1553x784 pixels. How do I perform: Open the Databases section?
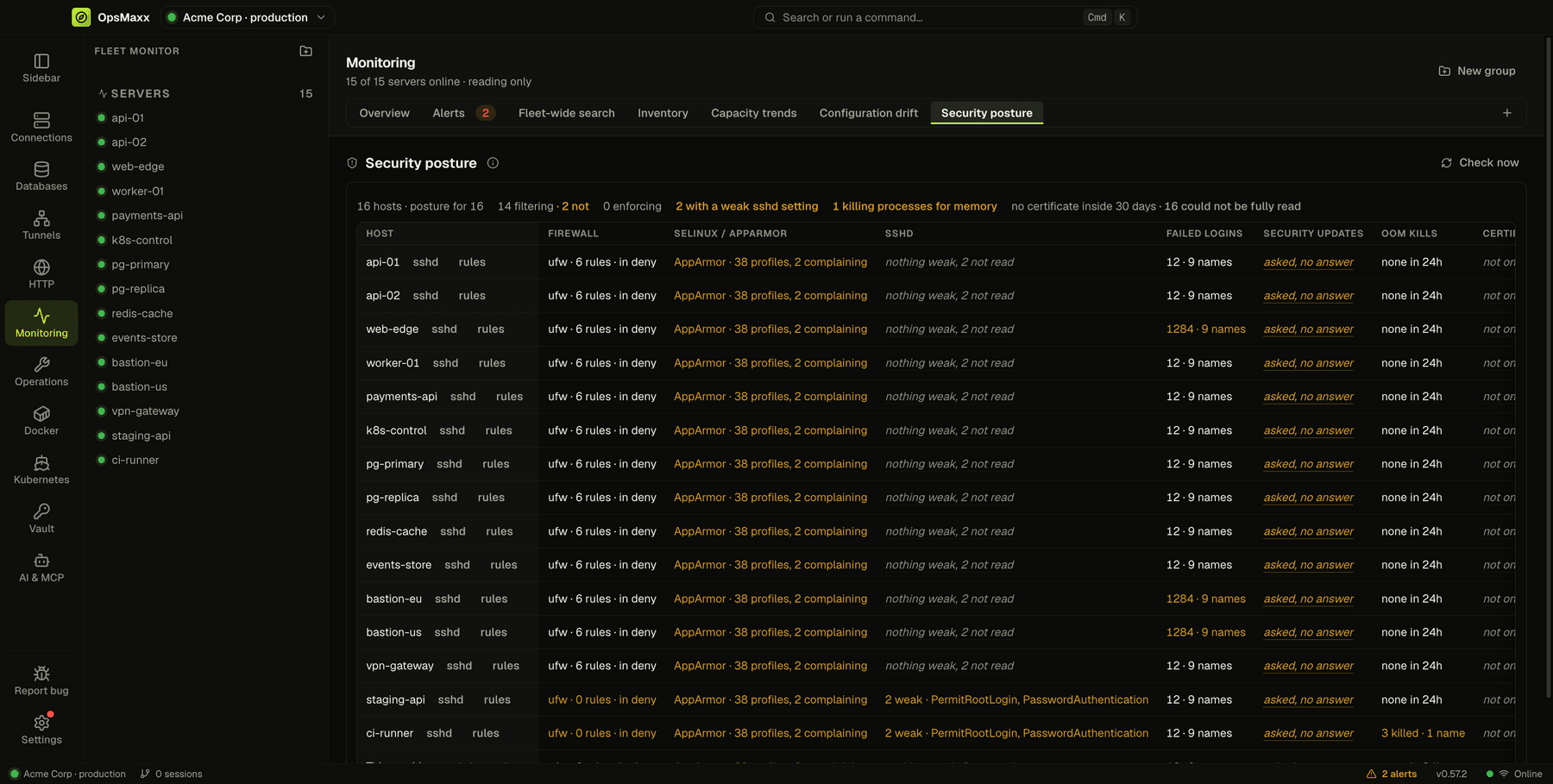click(41, 176)
